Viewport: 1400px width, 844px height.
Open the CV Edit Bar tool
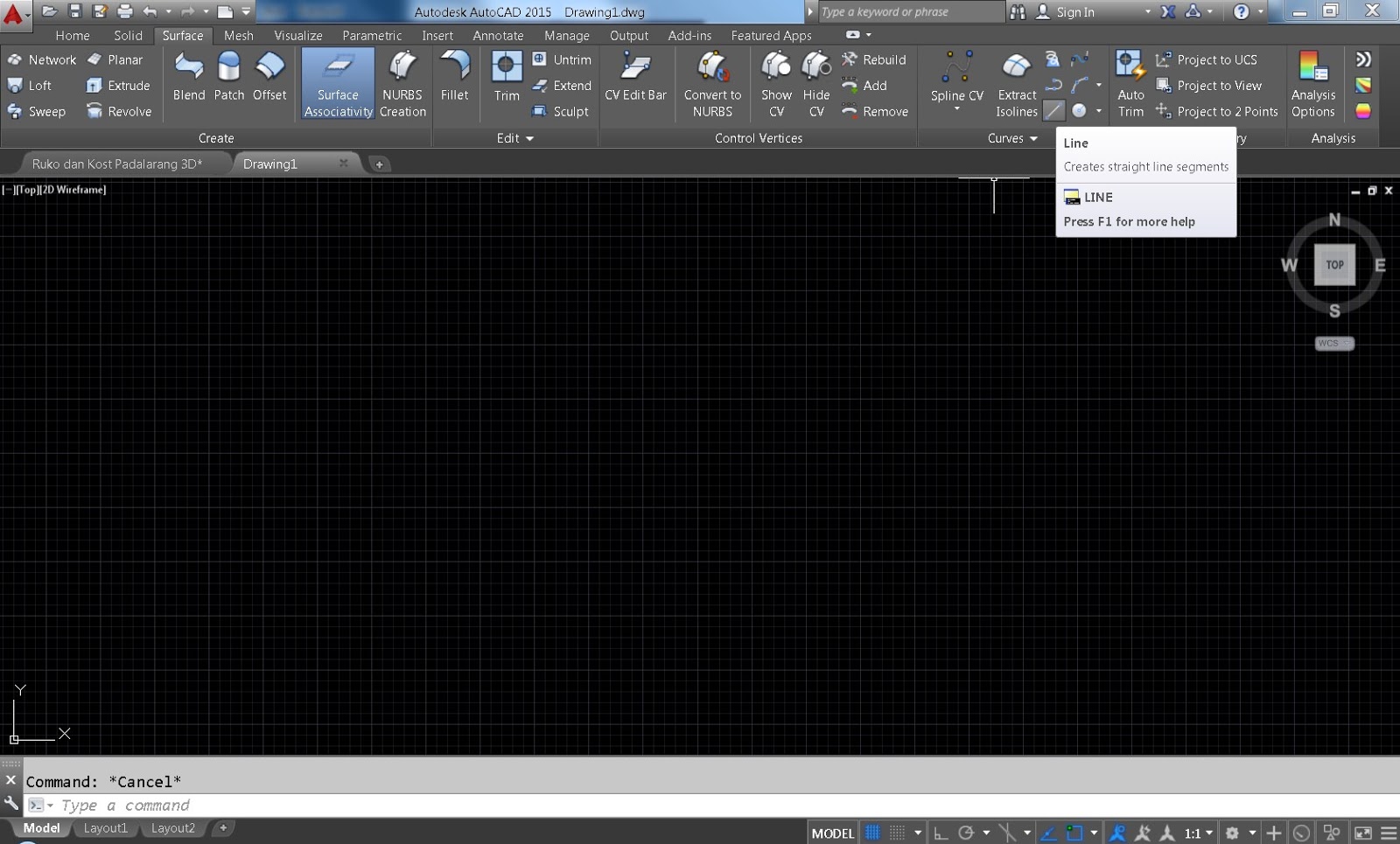coord(635,76)
